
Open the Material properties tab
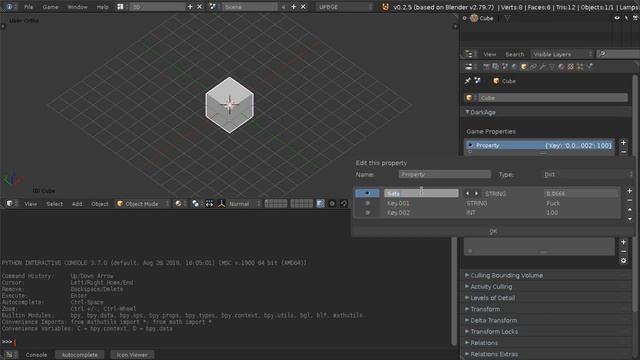561,67
